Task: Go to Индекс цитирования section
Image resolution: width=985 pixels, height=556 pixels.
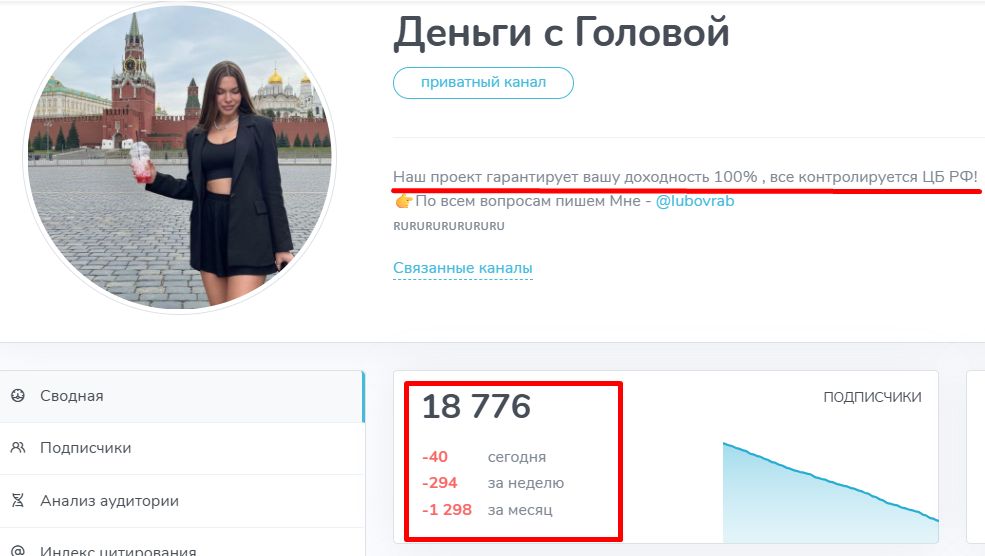Action: pos(118,550)
